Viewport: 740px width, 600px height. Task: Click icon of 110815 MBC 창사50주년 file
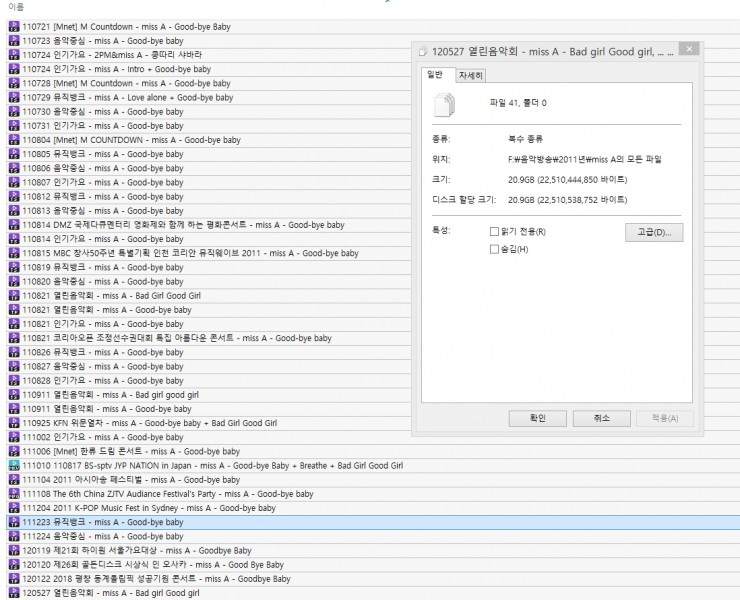click(14, 253)
